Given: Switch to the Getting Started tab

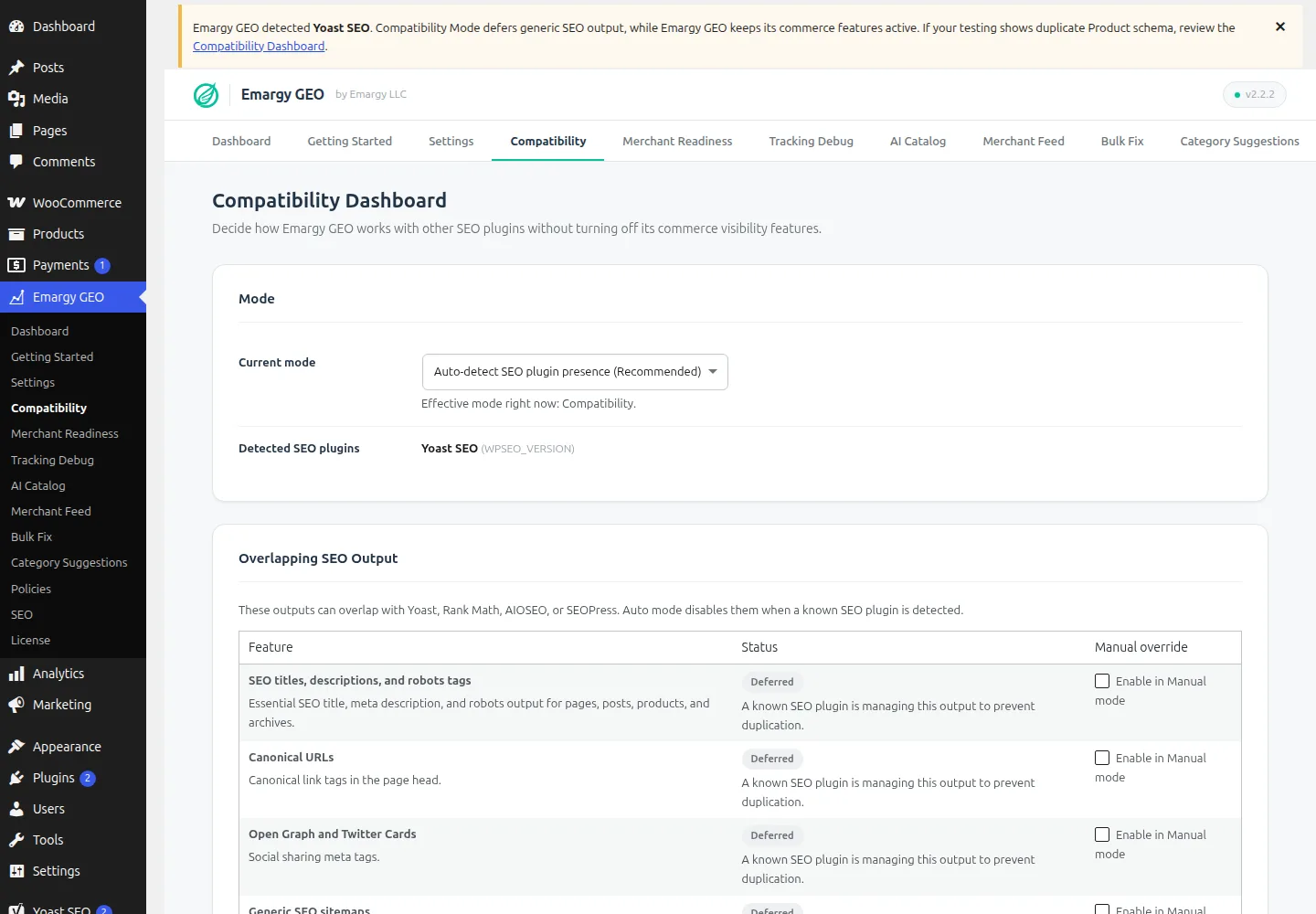Looking at the screenshot, I should [350, 141].
